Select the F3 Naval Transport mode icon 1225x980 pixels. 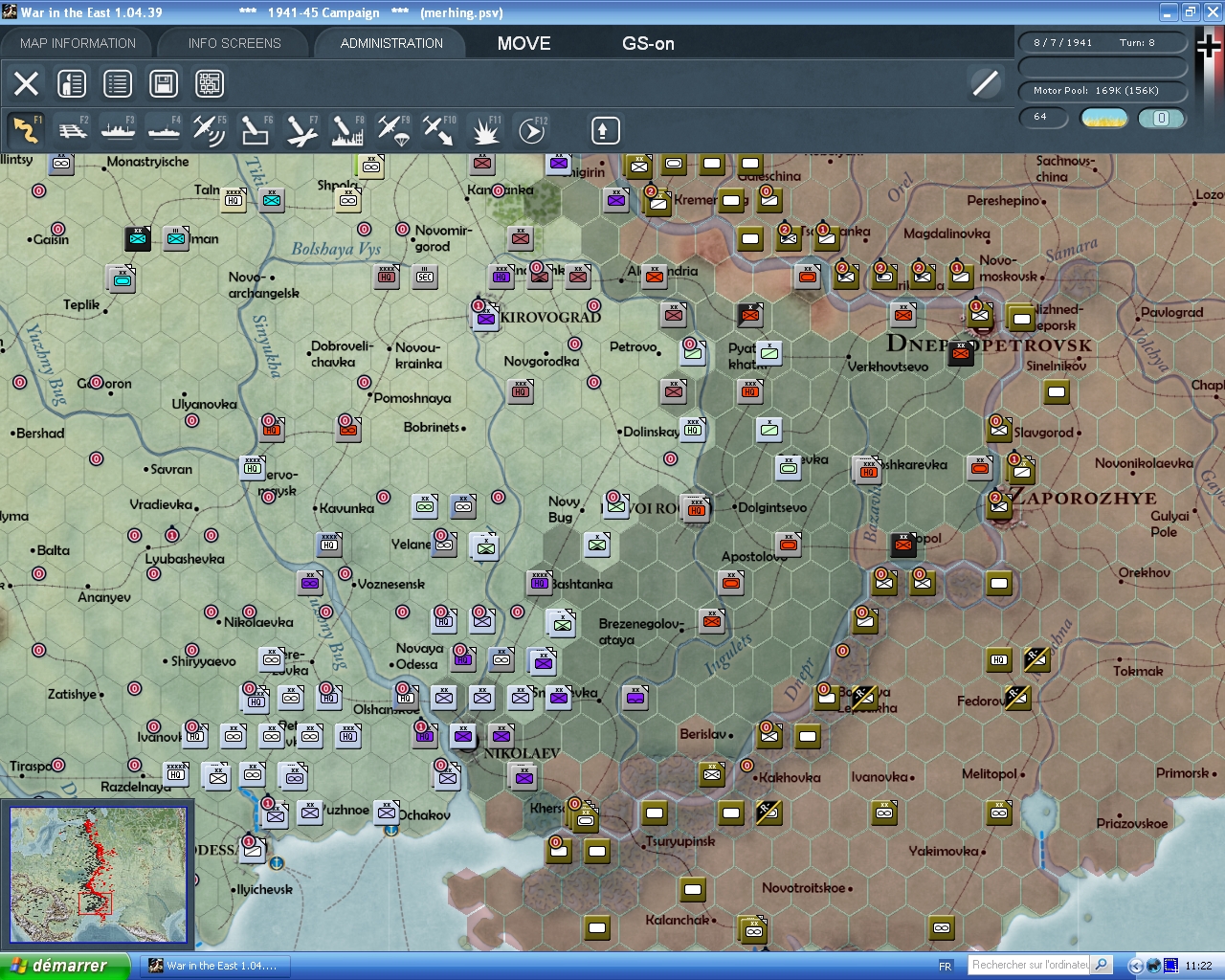pyautogui.click(x=118, y=130)
